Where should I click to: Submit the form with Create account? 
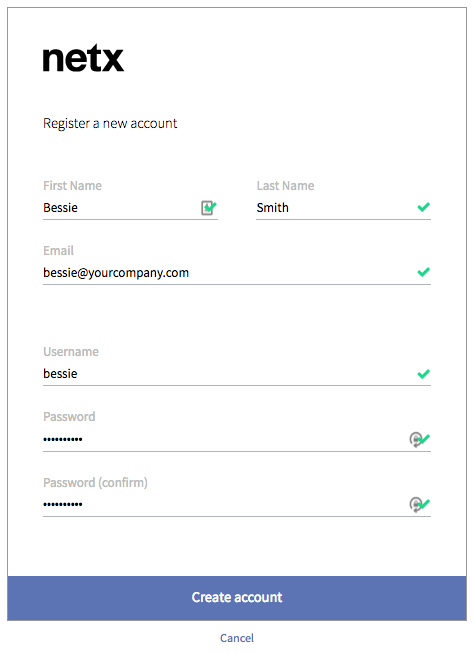click(237, 598)
